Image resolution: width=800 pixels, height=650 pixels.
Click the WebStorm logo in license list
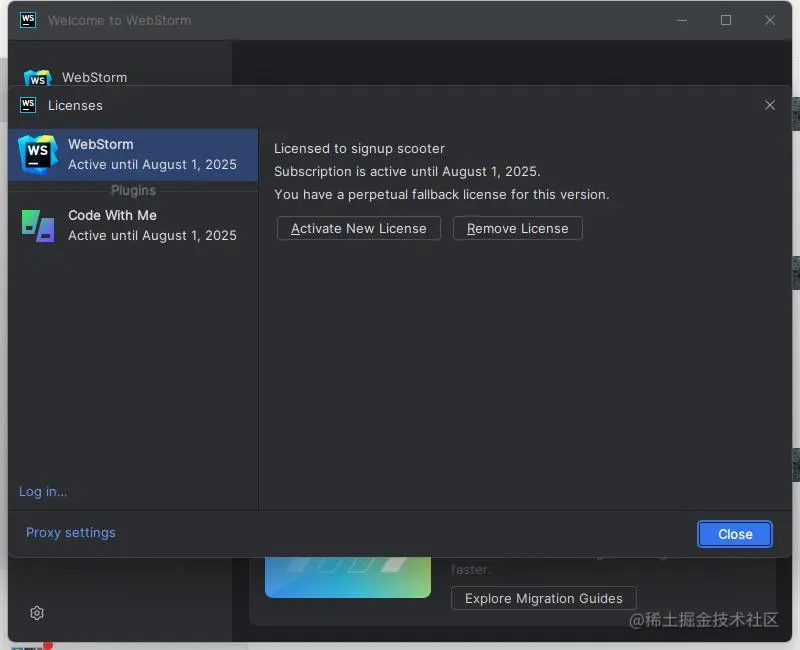click(37, 154)
